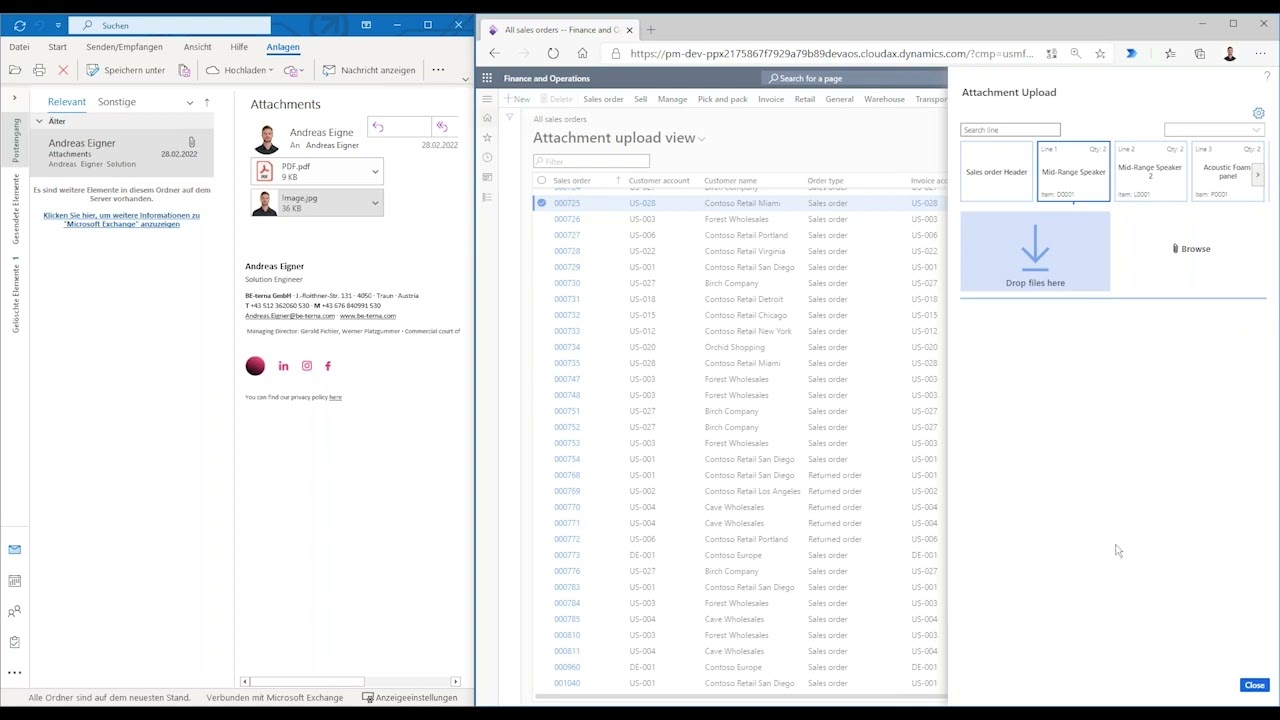Open the Hilfe tab
Image resolution: width=1280 pixels, height=720 pixels.
[239, 47]
